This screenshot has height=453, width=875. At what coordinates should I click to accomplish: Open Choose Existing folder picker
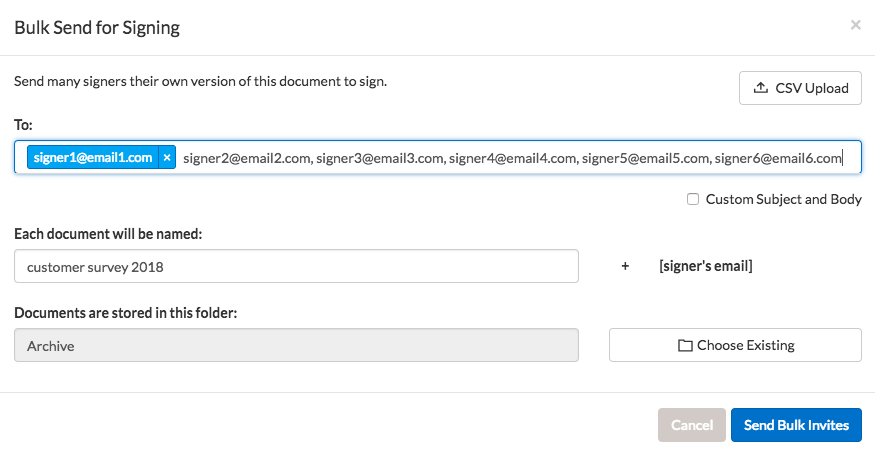(x=735, y=345)
